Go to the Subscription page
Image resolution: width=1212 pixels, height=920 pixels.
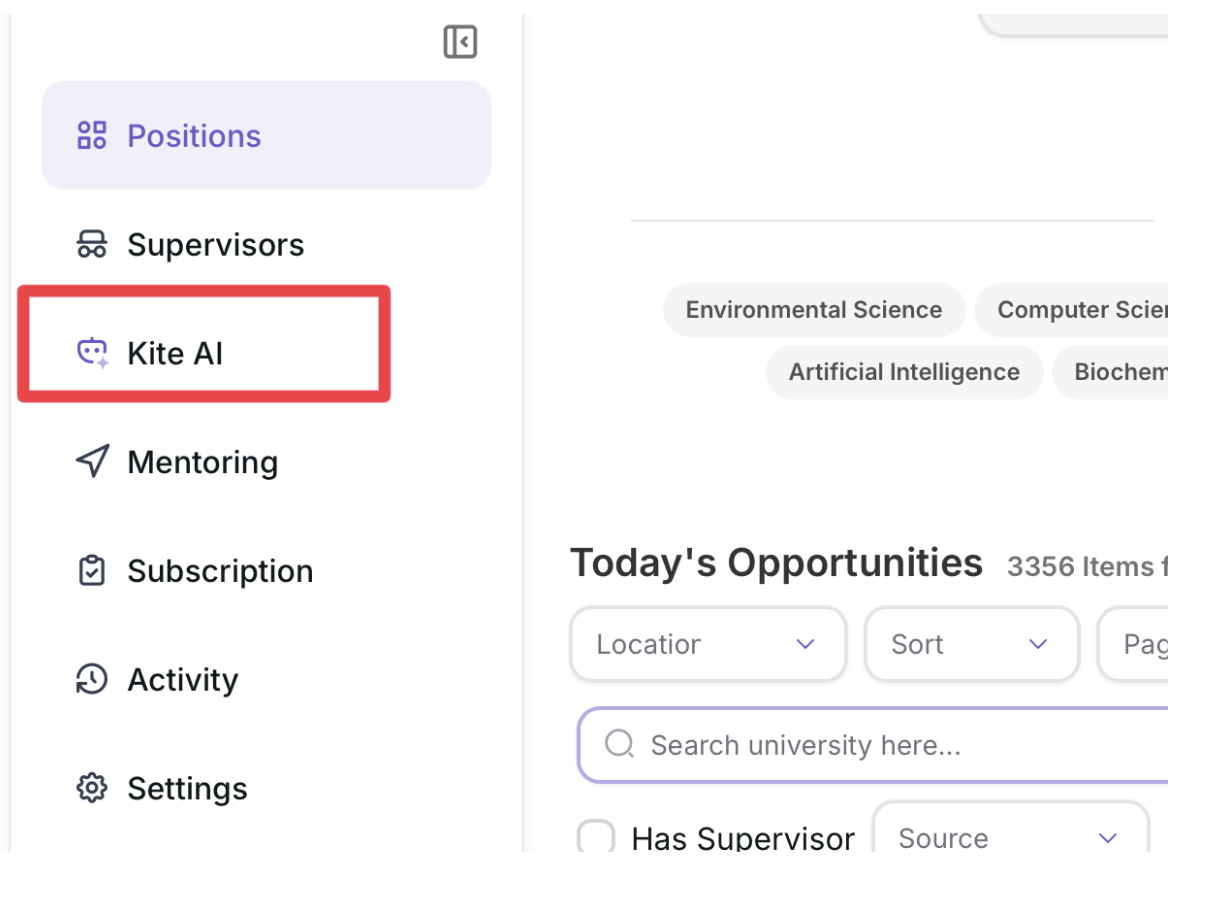[220, 571]
